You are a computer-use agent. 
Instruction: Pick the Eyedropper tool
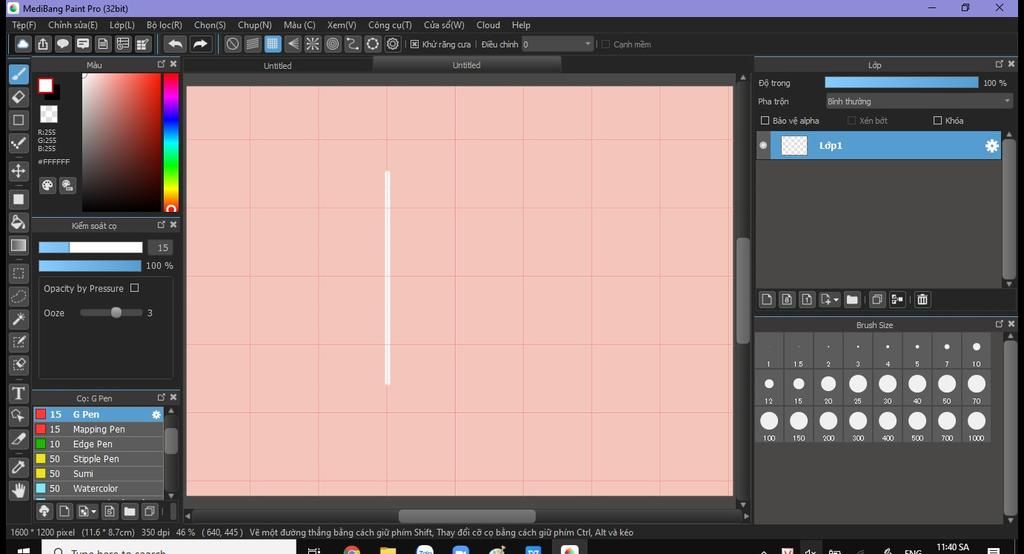pos(18,466)
